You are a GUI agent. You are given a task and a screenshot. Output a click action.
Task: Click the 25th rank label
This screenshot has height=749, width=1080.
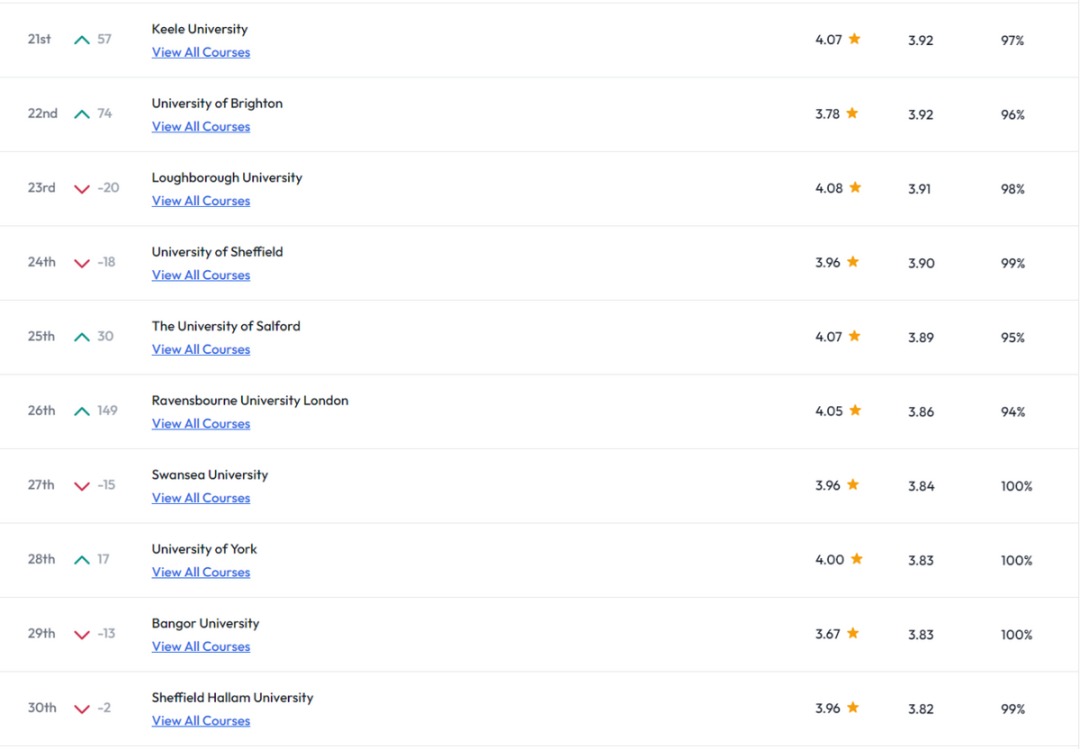click(x=41, y=337)
